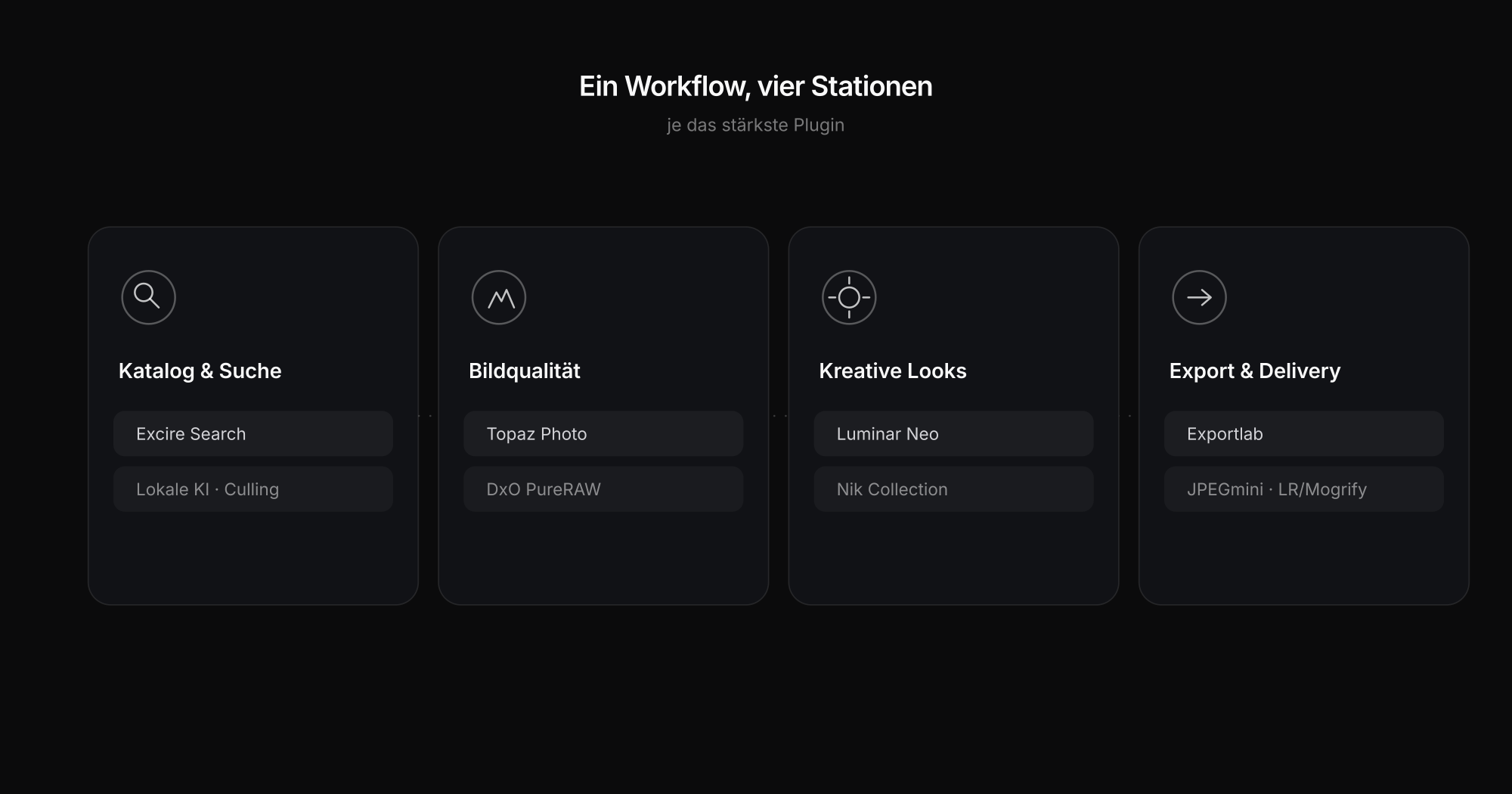
Task: Open the Nik Collection entry
Action: pos(953,489)
